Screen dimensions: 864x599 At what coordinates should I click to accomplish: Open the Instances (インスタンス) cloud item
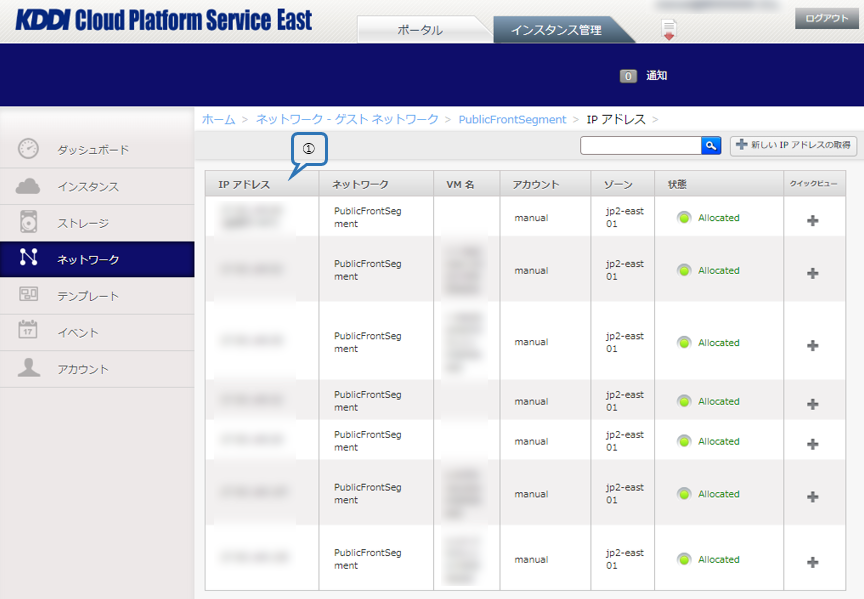tap(87, 187)
